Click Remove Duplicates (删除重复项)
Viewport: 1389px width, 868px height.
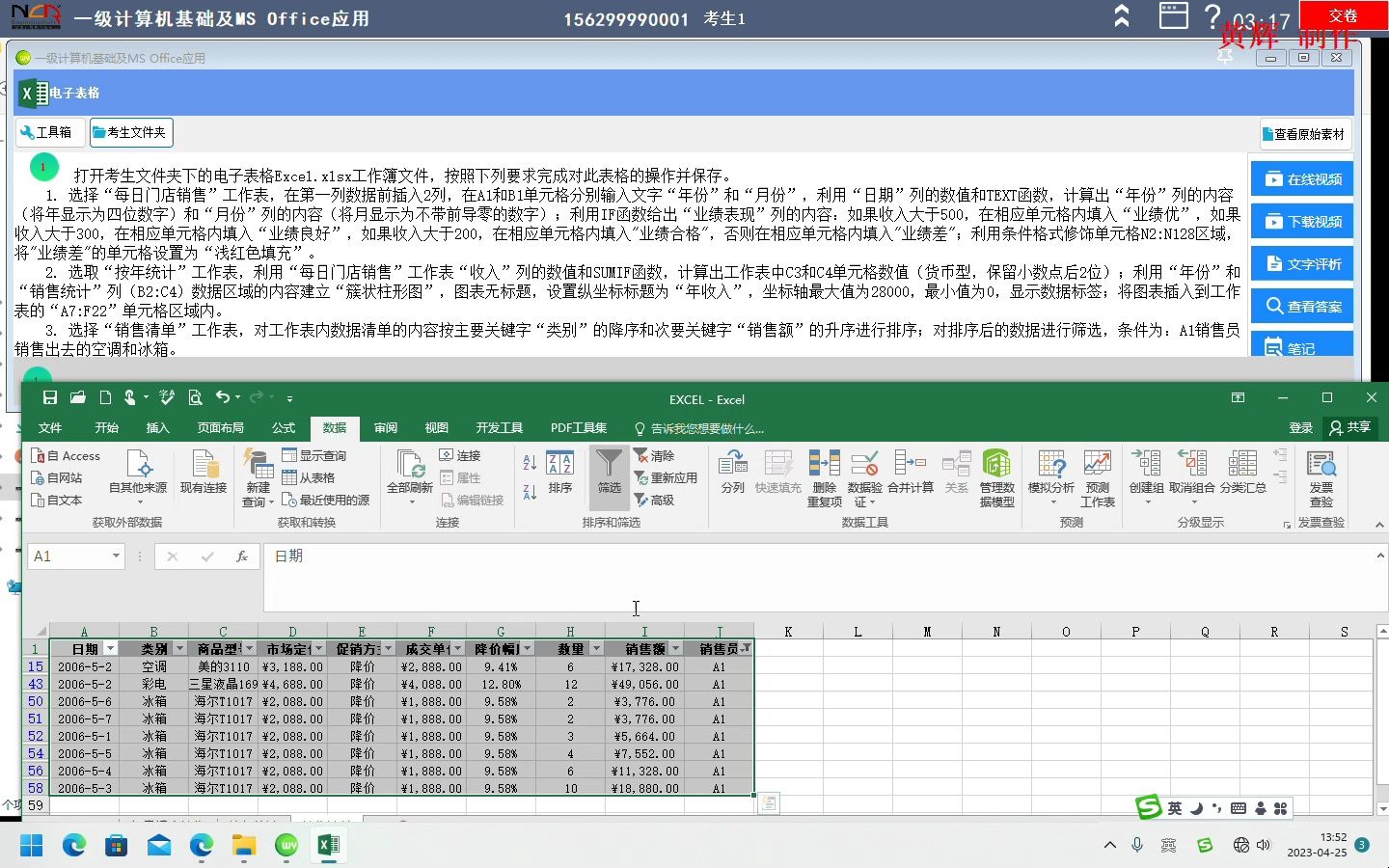(824, 478)
